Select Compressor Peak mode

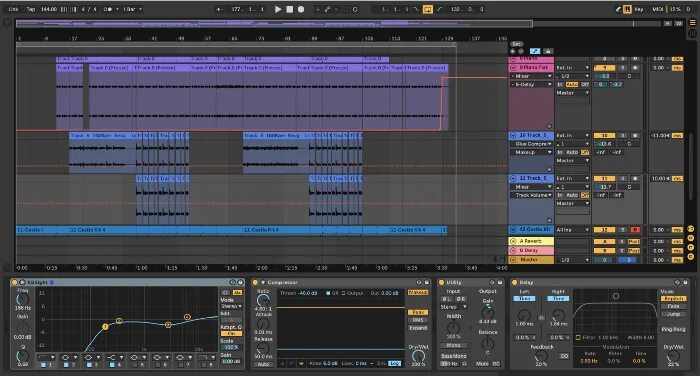click(x=418, y=312)
